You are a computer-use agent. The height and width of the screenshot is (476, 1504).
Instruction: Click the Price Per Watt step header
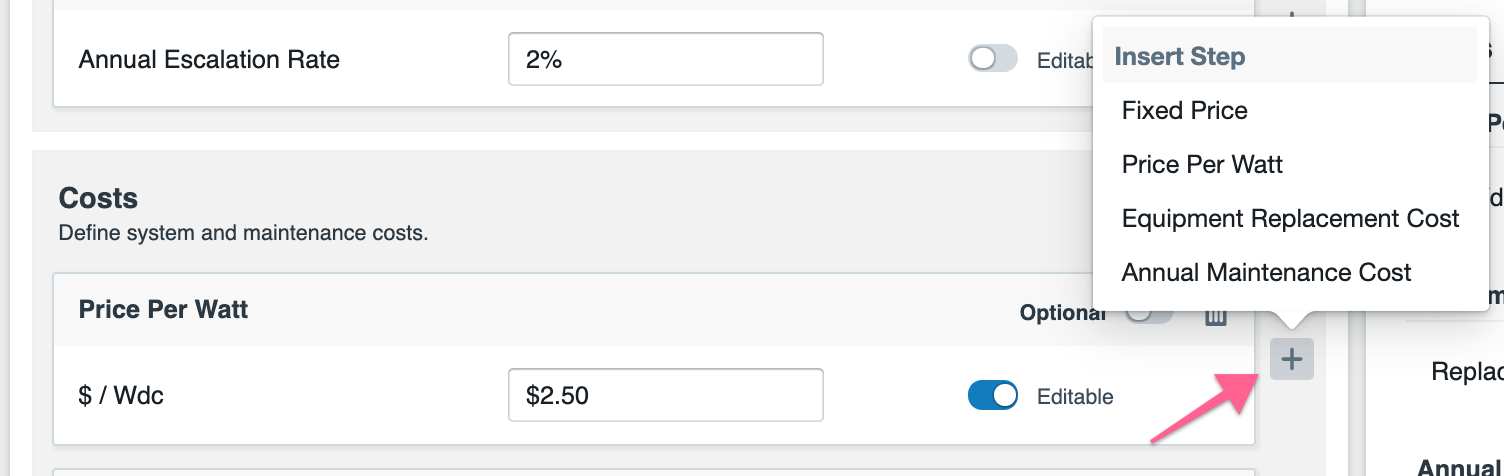pyautogui.click(x=163, y=309)
